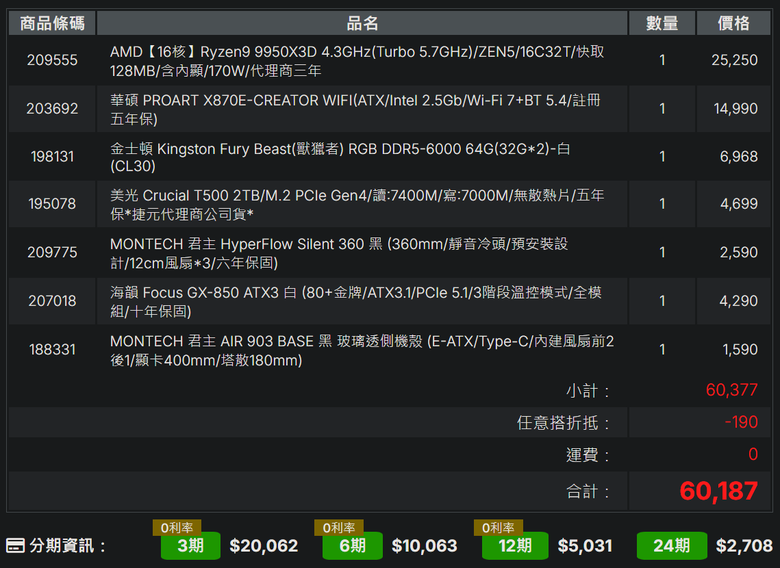The height and width of the screenshot is (568, 780).
Task: Click the 0利率 badge above 12期
Action: coord(498,528)
